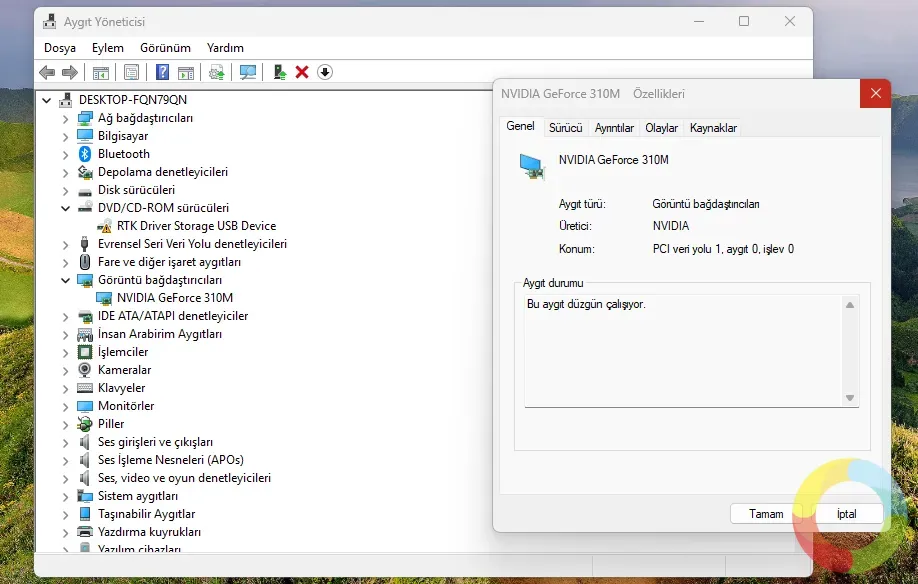Open Properties via the toolbar properties sheet icon

coord(131,73)
